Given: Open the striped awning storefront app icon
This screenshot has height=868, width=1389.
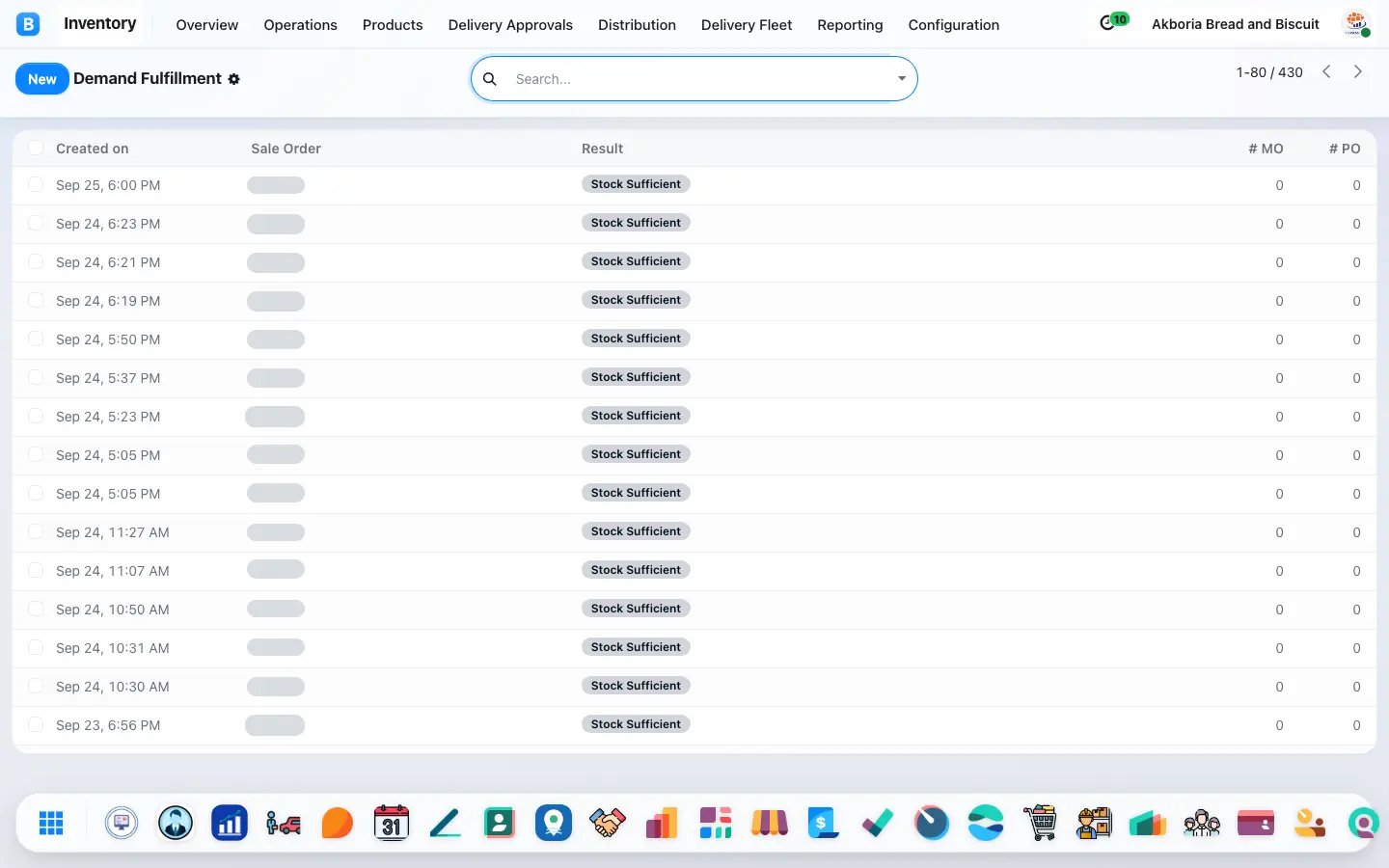Looking at the screenshot, I should pos(770,823).
